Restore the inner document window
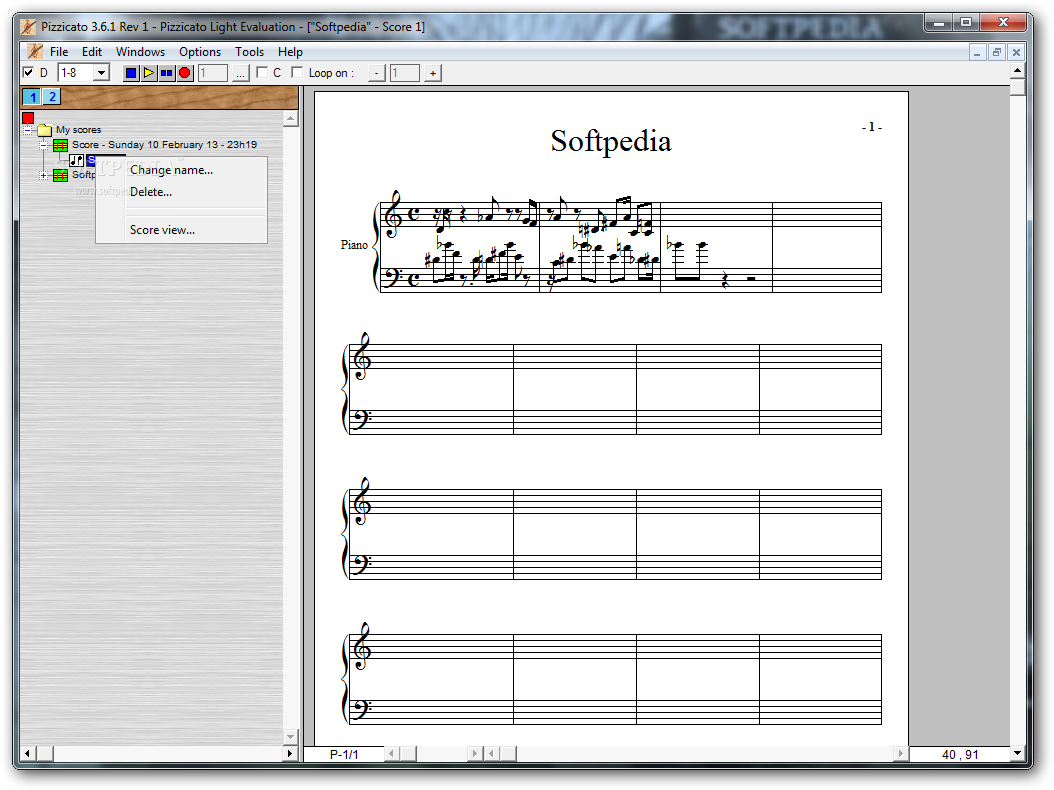Screen dimensions: 1054x790 point(997,52)
